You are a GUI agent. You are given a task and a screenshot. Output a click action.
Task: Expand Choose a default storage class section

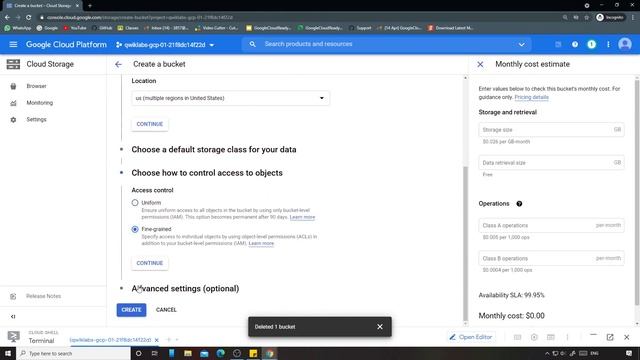click(x=213, y=149)
